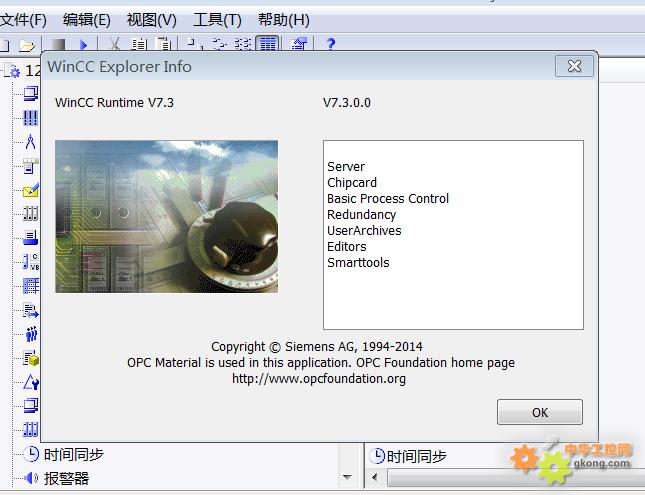Click the right pane scroll-left arrow
The image size is (645, 495).
pyautogui.click(x=374, y=477)
